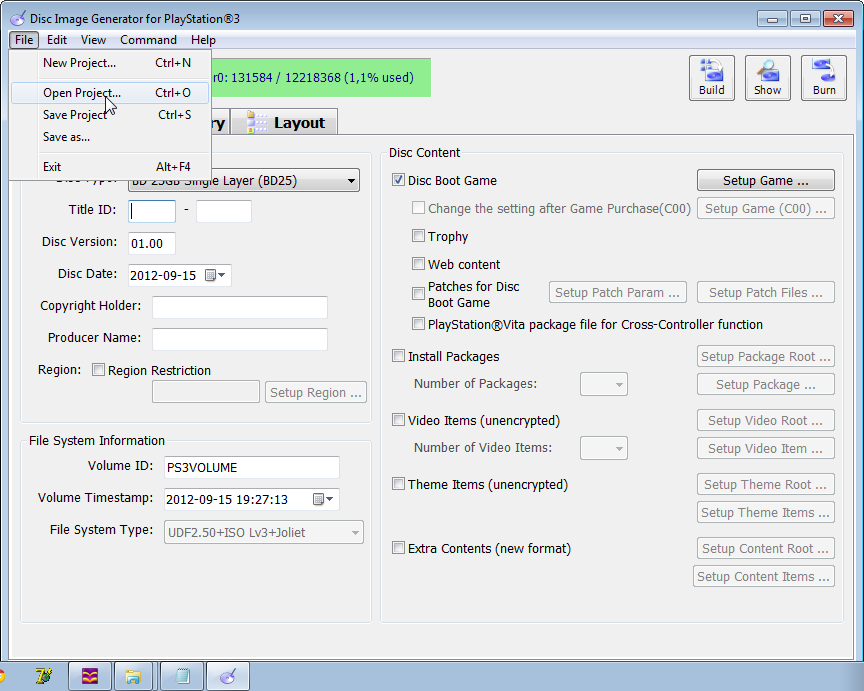Check Theme Items (unencrypted)
Viewport: 864px width, 691px height.
click(x=398, y=483)
